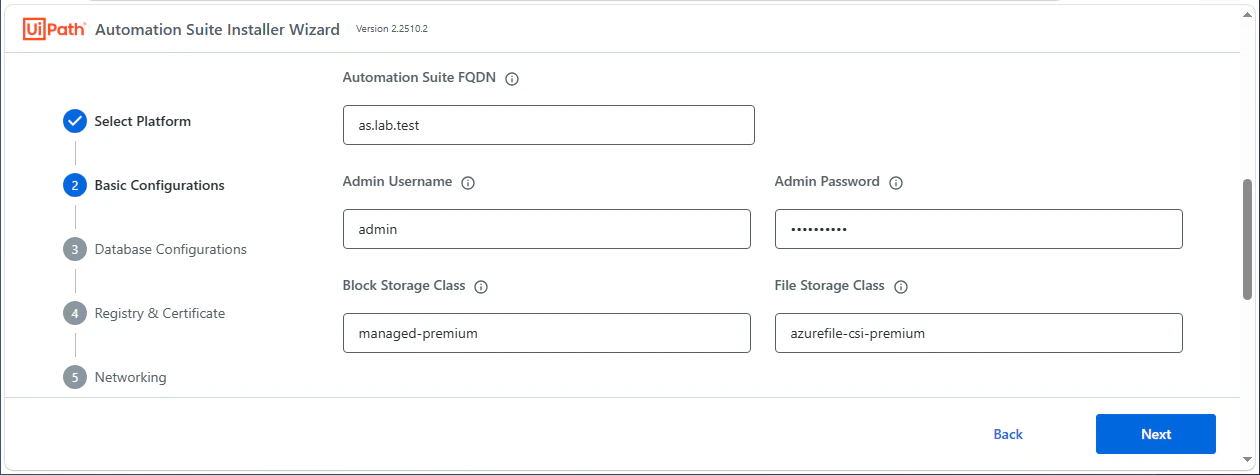Screen dimensions: 1260x475
Task: Open File Storage Class info icon
Action: coord(900,287)
